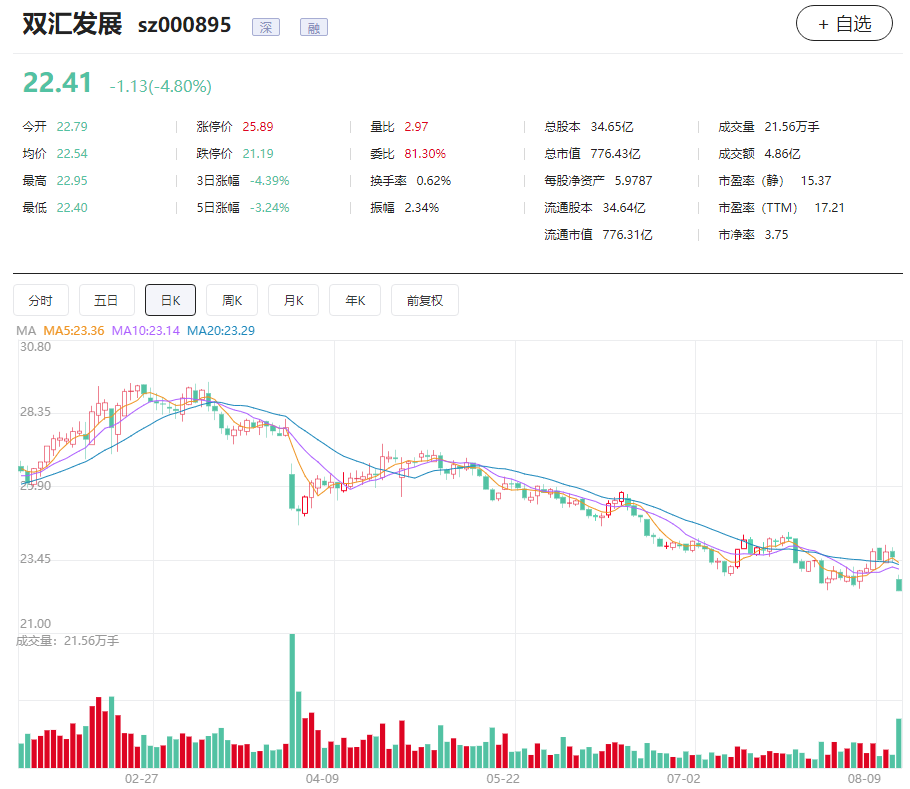This screenshot has height=789, width=910.
Task: Click the 08-09 date axis label
Action: 864,779
